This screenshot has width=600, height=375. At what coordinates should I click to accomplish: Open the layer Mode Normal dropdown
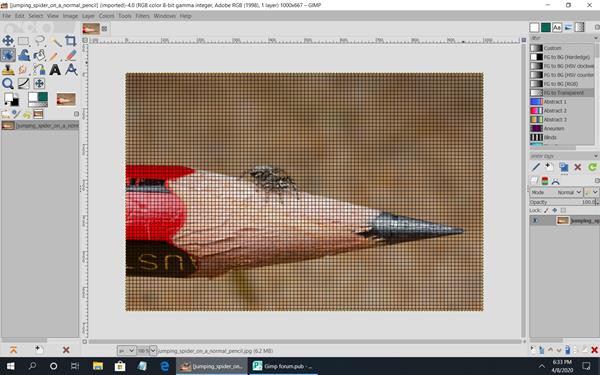point(569,192)
